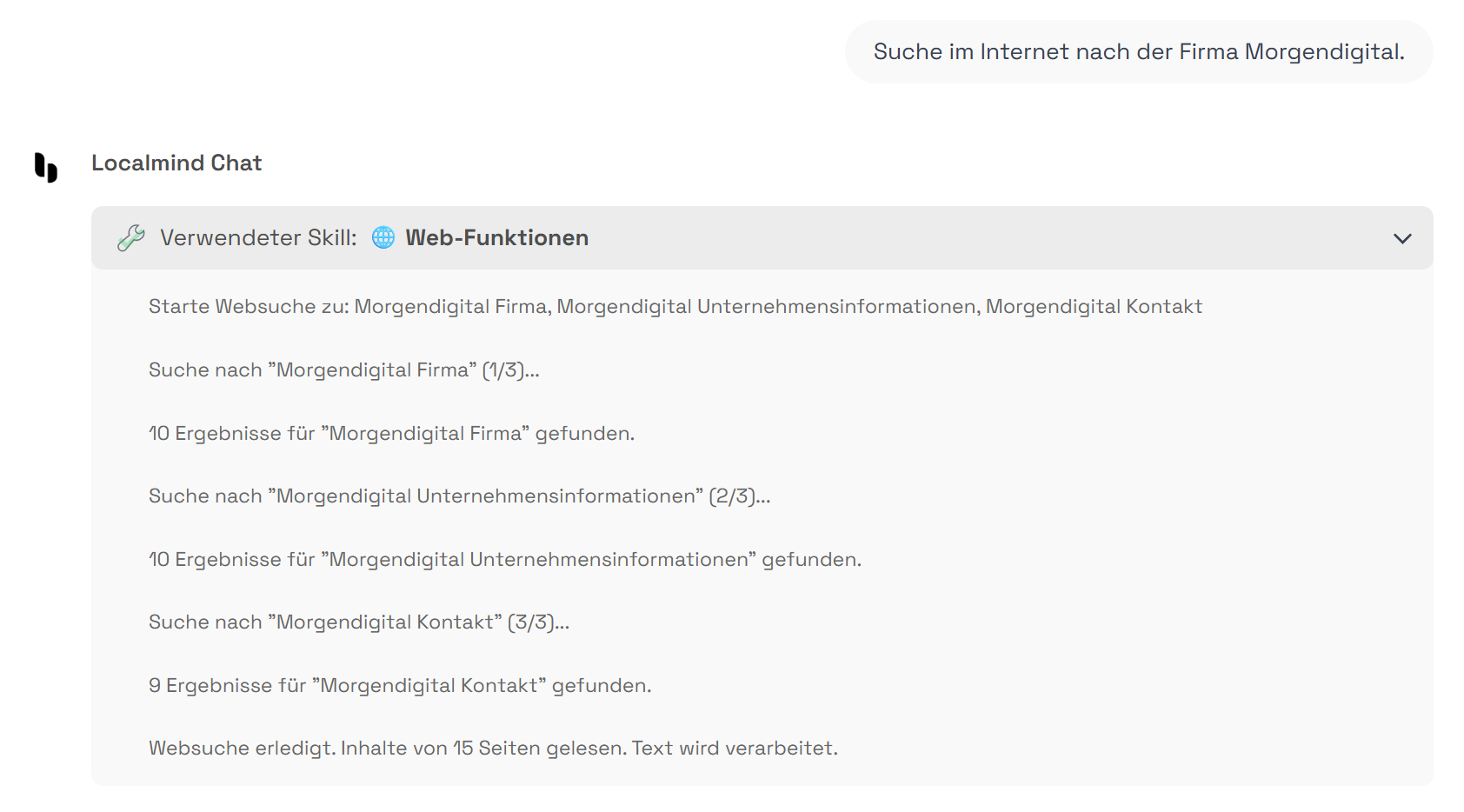Click the wrench skill icon

(131, 237)
